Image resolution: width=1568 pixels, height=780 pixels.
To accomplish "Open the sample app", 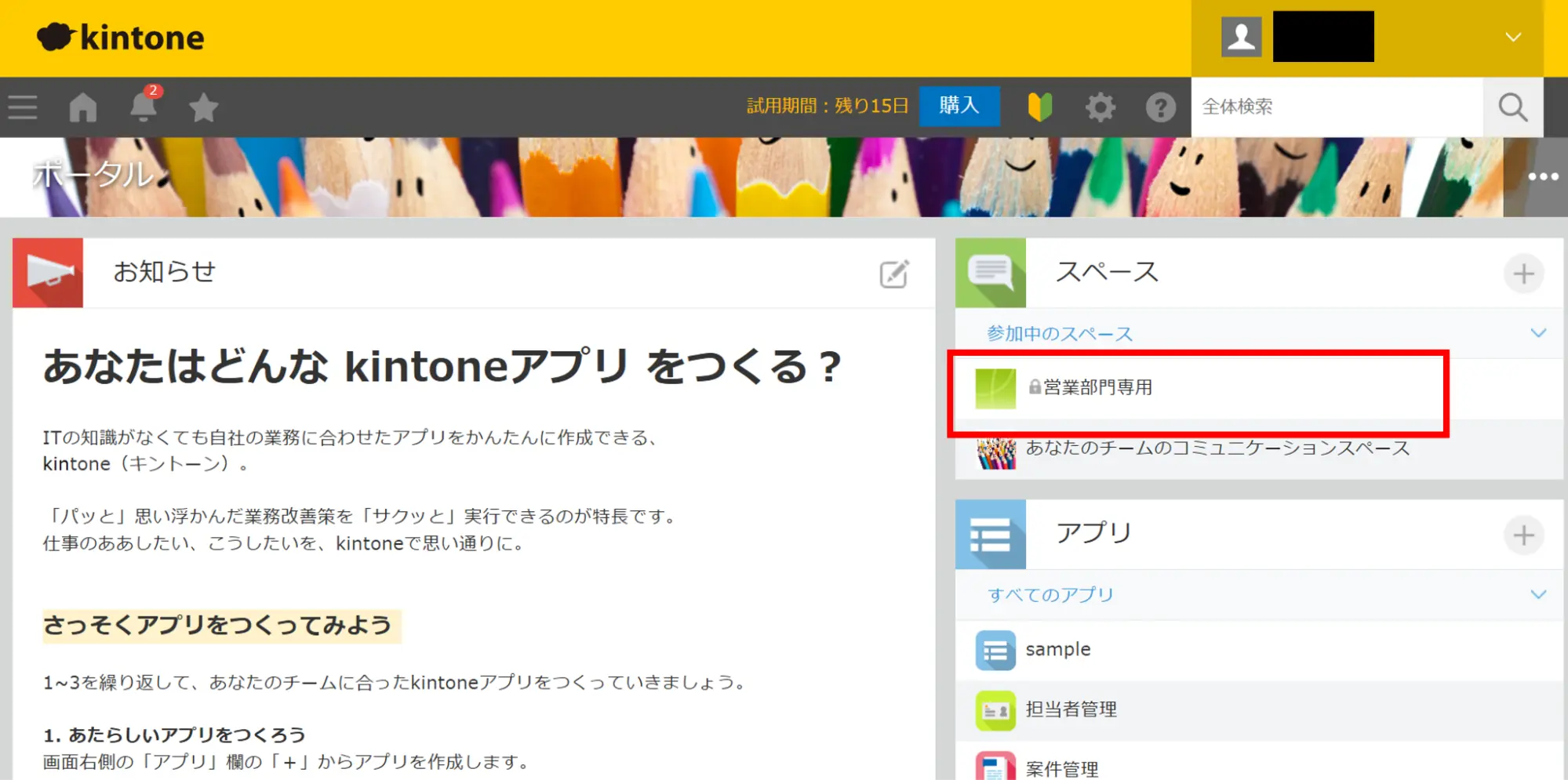I will [x=1057, y=650].
